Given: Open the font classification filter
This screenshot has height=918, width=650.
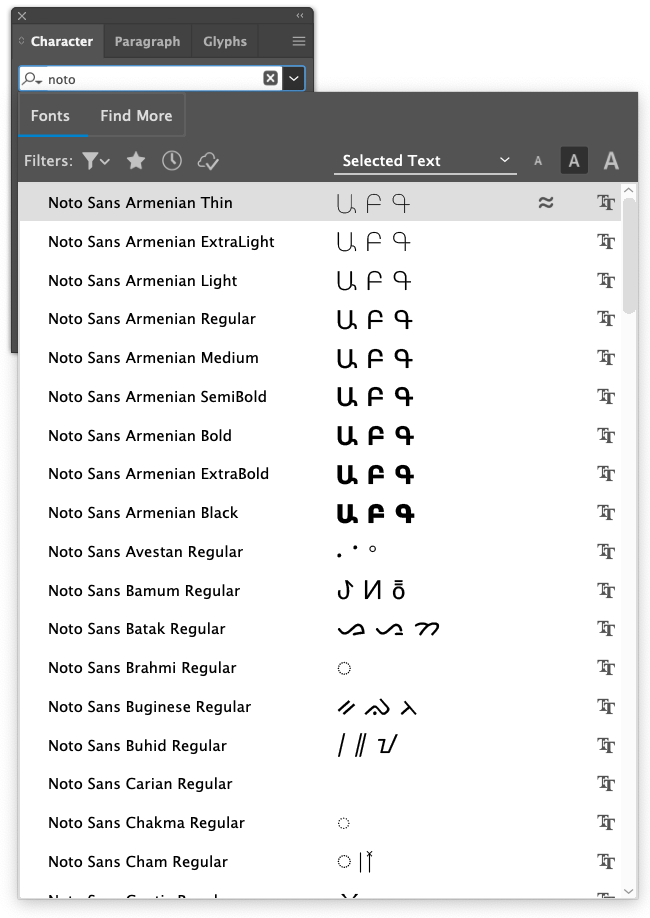Looking at the screenshot, I should tap(95, 160).
